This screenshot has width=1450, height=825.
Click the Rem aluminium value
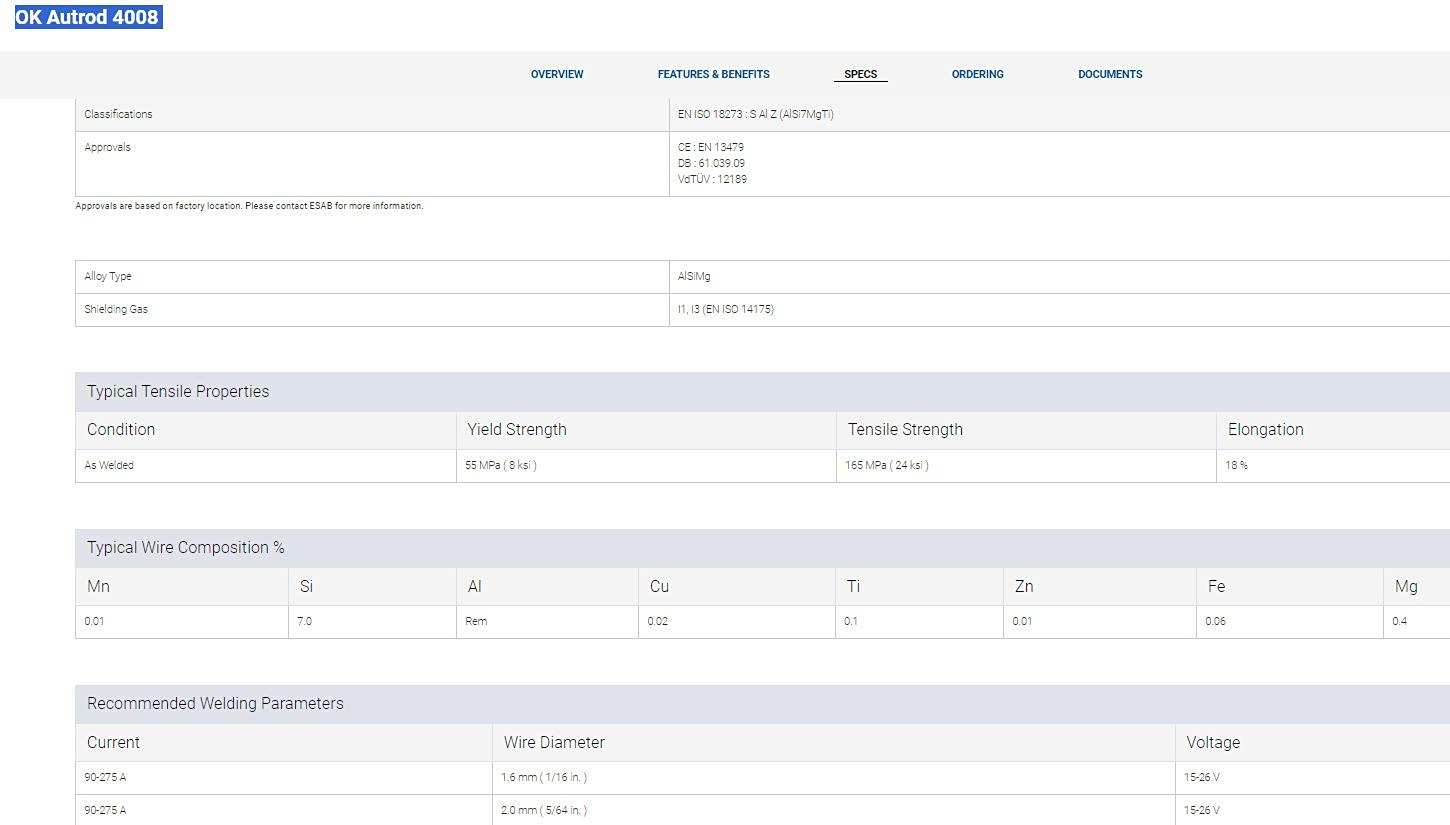pyautogui.click(x=476, y=621)
